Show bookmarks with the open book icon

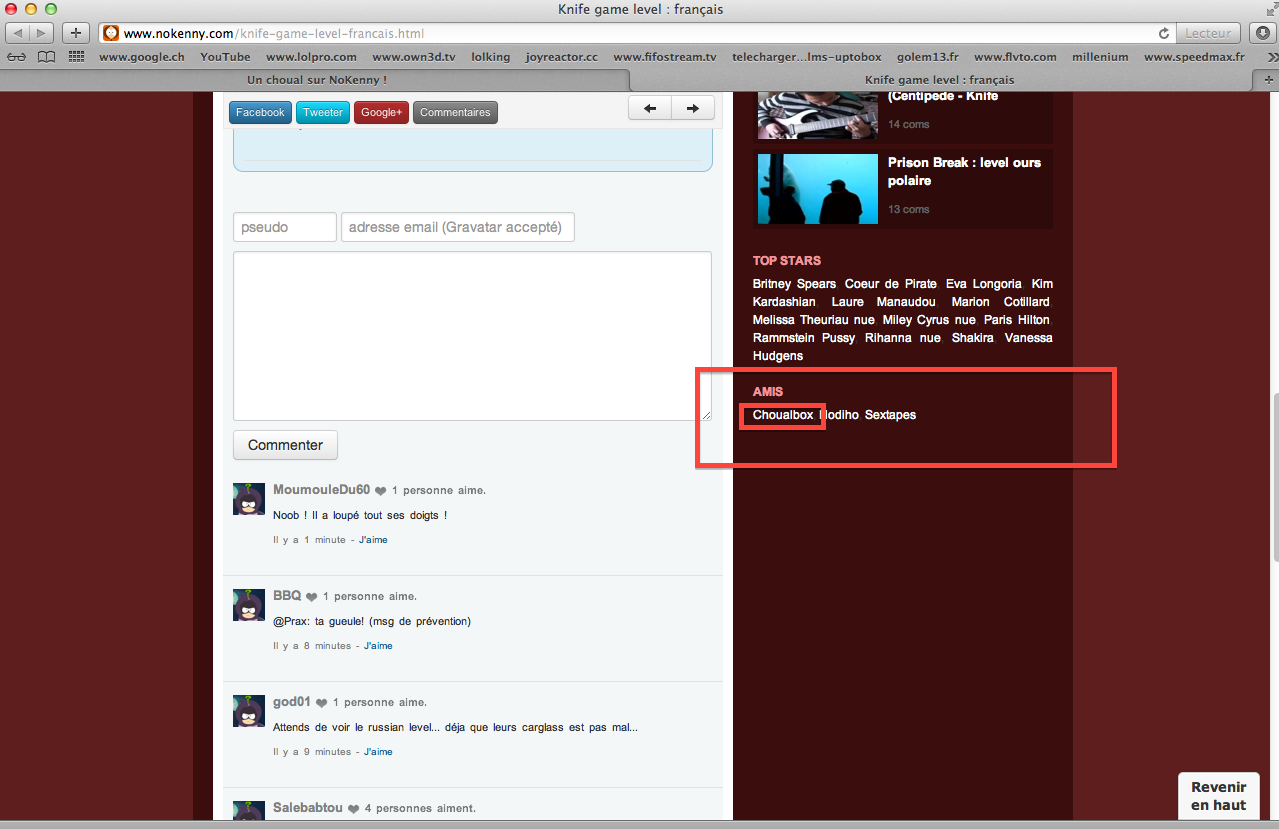47,57
